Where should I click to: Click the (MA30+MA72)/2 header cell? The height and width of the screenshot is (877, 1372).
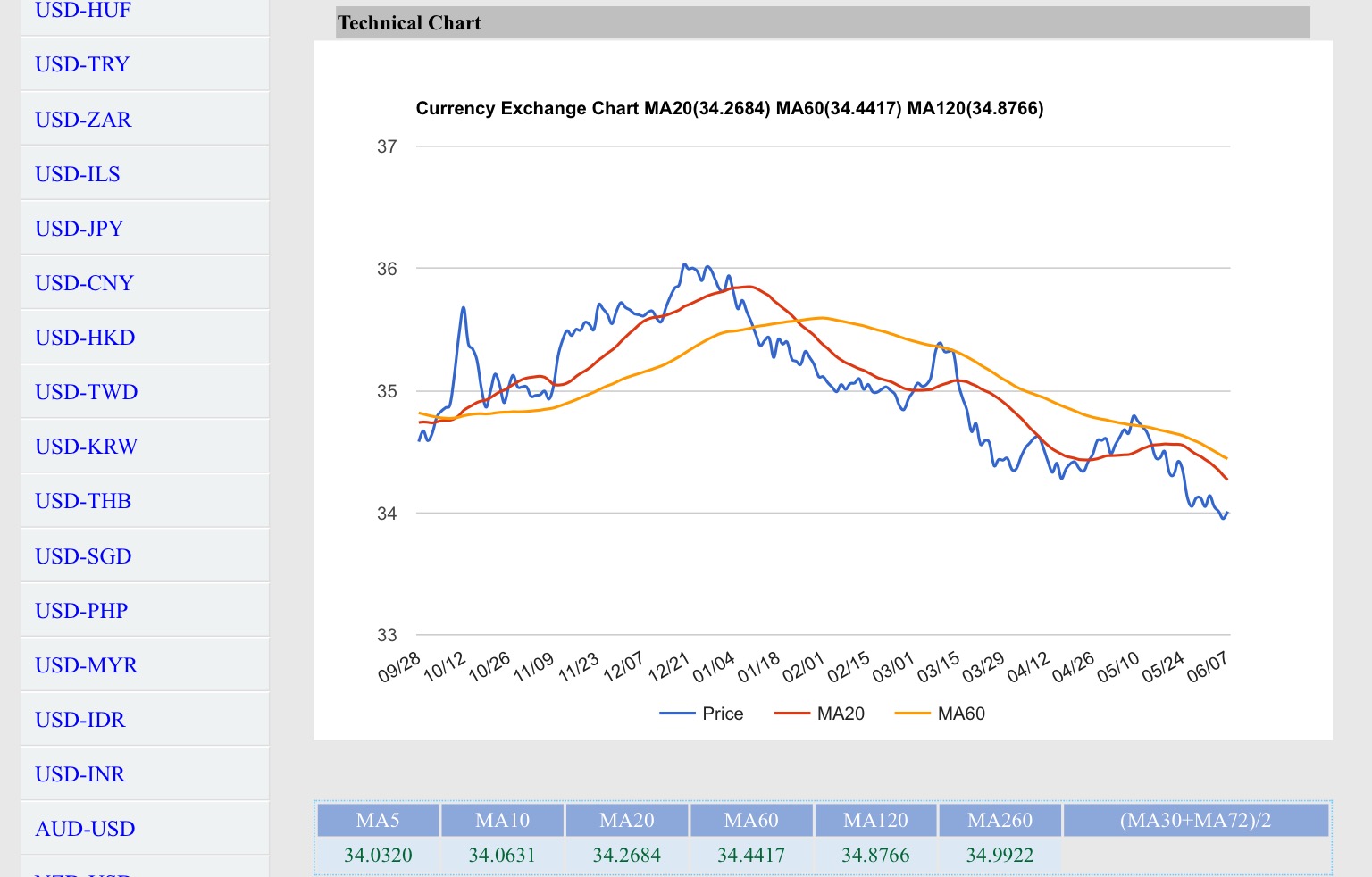[x=1196, y=820]
